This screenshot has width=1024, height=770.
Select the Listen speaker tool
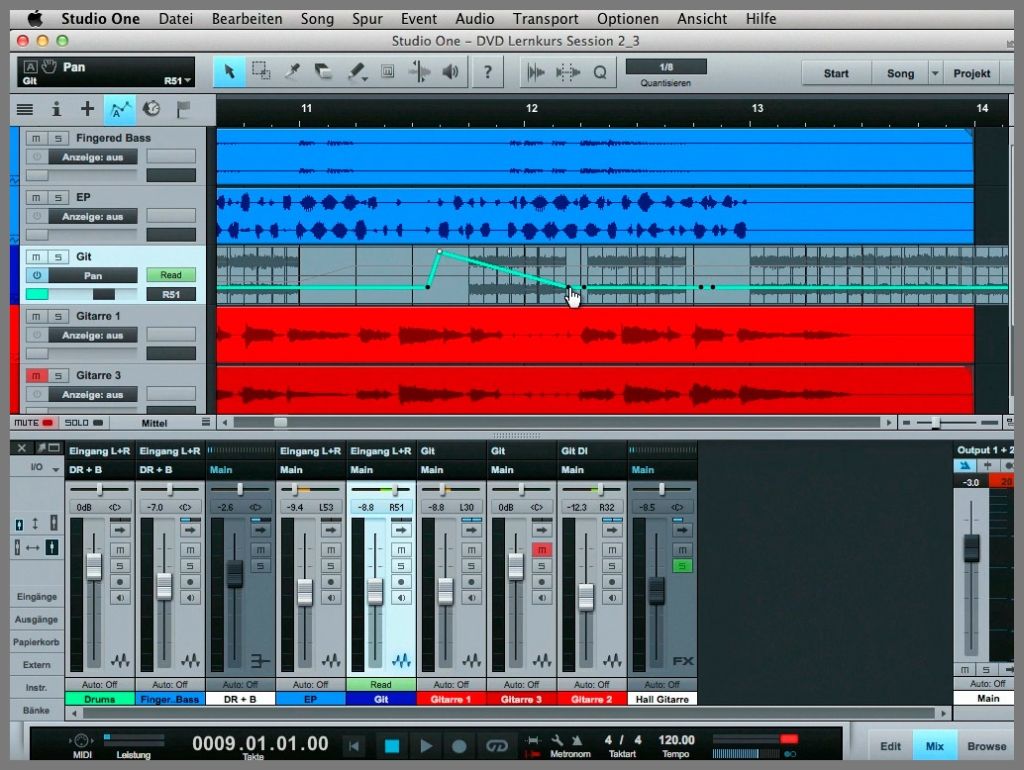451,71
